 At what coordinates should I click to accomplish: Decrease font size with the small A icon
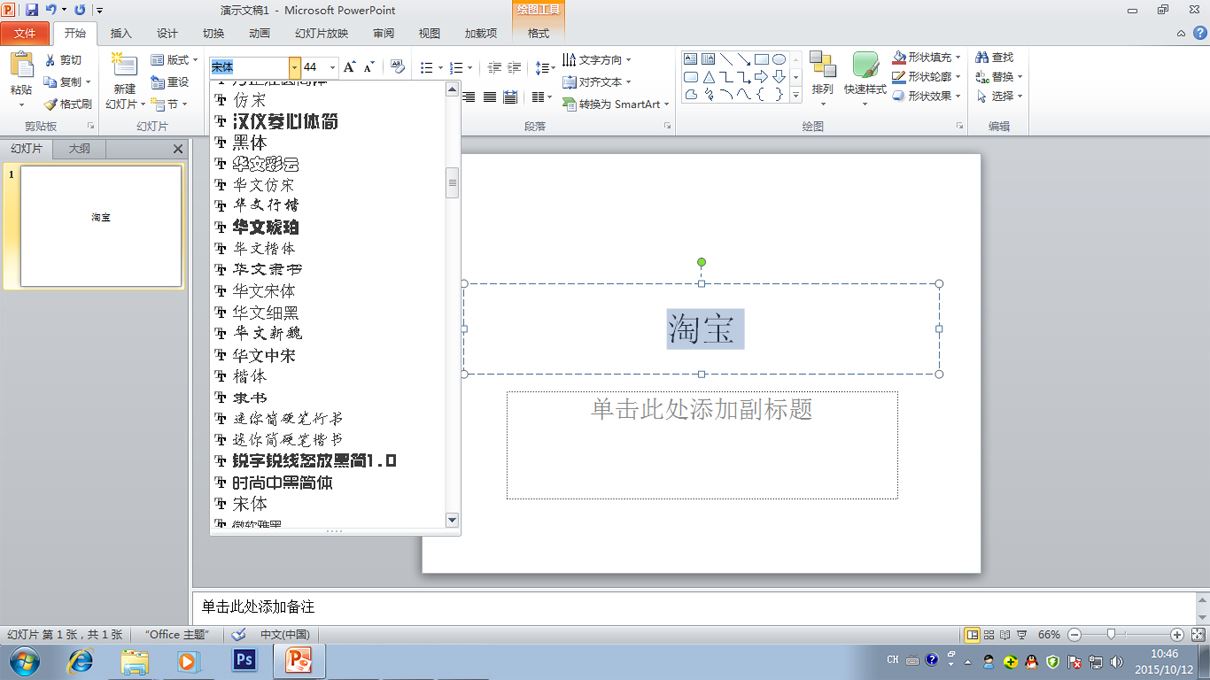[x=369, y=67]
